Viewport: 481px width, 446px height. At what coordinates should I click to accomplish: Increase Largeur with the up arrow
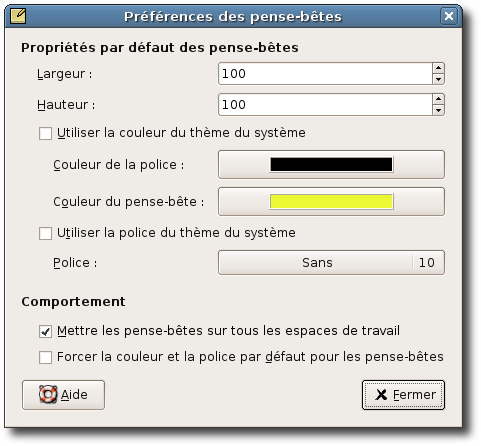point(438,68)
